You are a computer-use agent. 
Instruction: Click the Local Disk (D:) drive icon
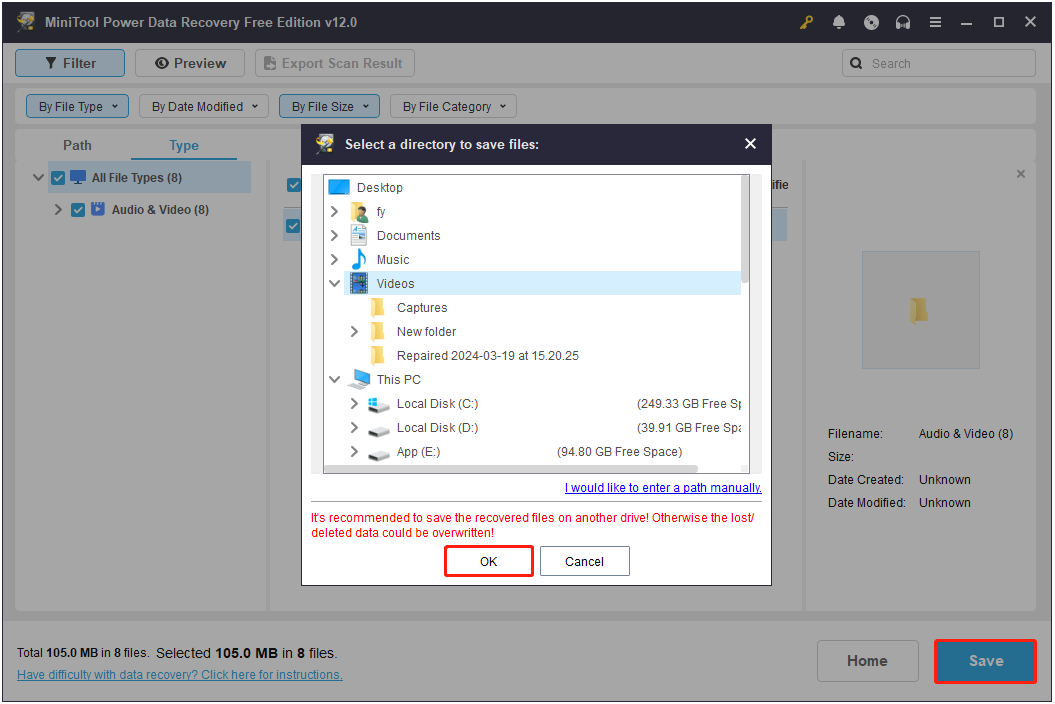point(379,429)
